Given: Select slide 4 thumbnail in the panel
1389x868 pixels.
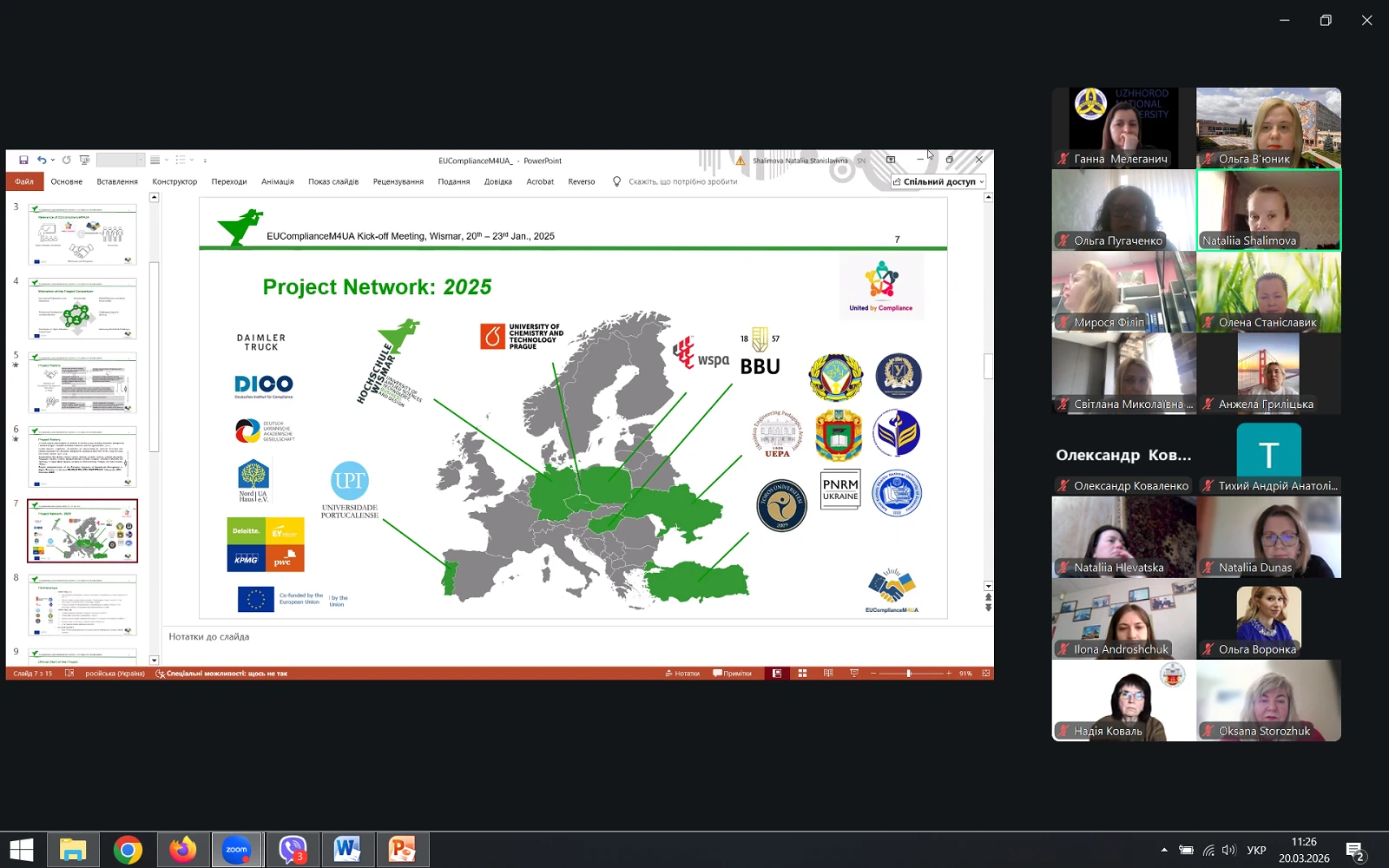Looking at the screenshot, I should pyautogui.click(x=82, y=309).
